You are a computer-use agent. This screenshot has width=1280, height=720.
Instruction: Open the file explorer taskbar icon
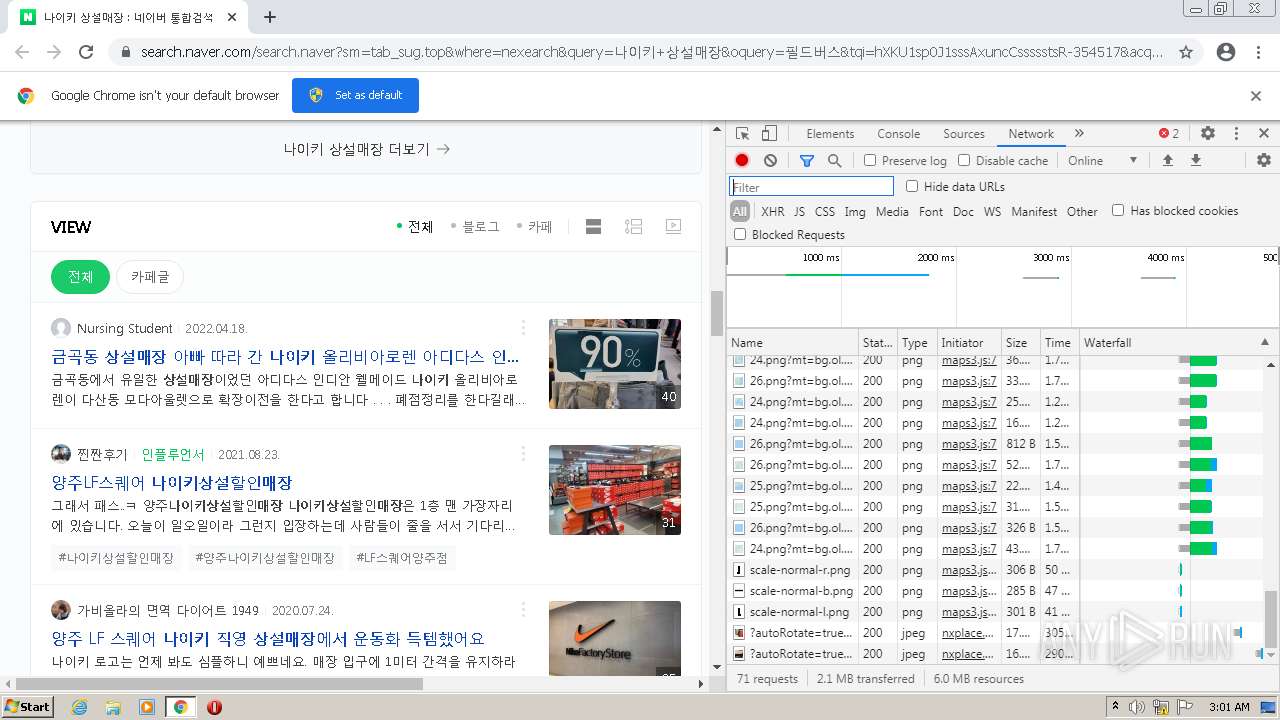(x=113, y=707)
